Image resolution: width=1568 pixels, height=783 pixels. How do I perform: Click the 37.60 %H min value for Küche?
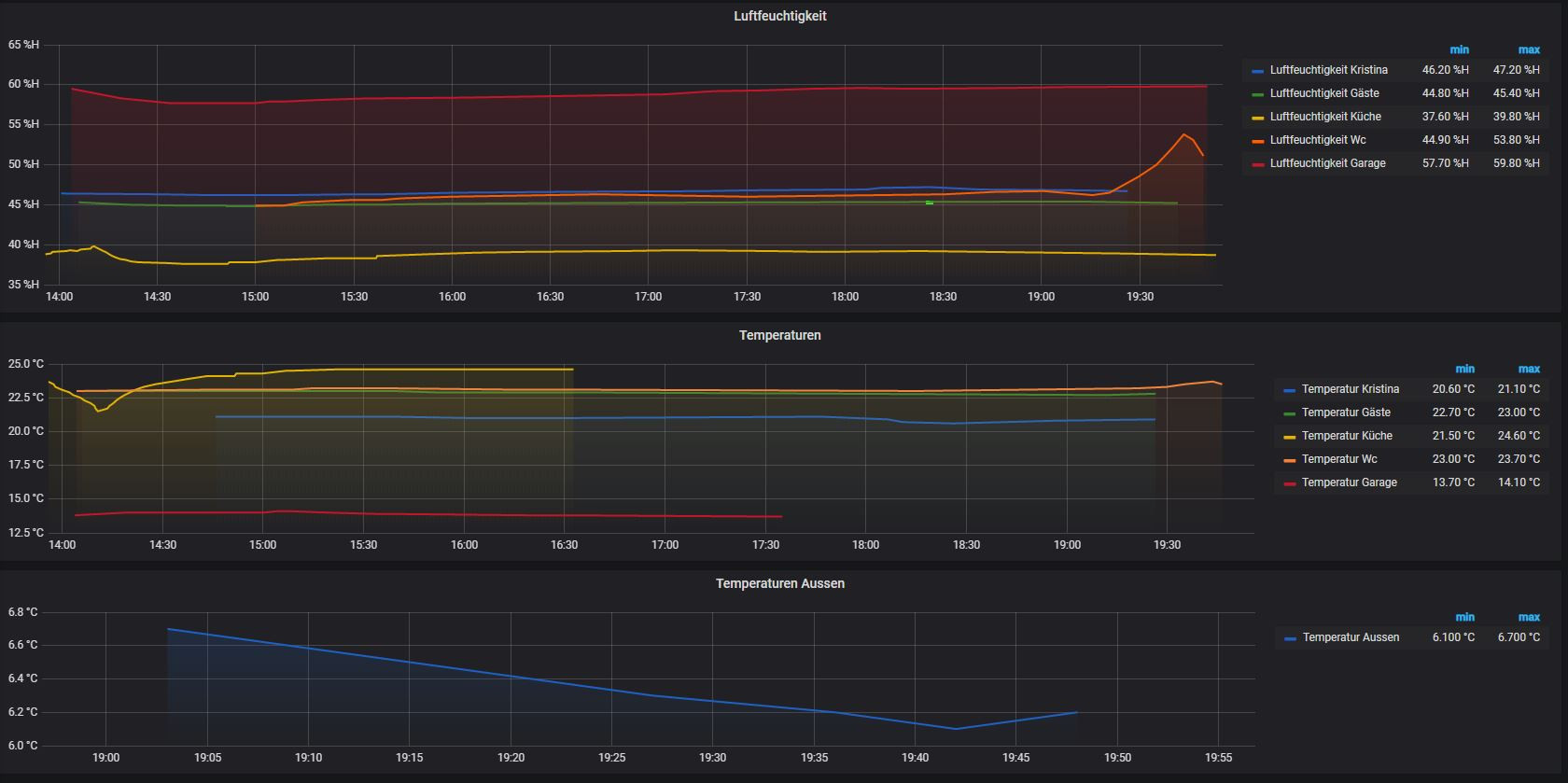[x=1446, y=117]
